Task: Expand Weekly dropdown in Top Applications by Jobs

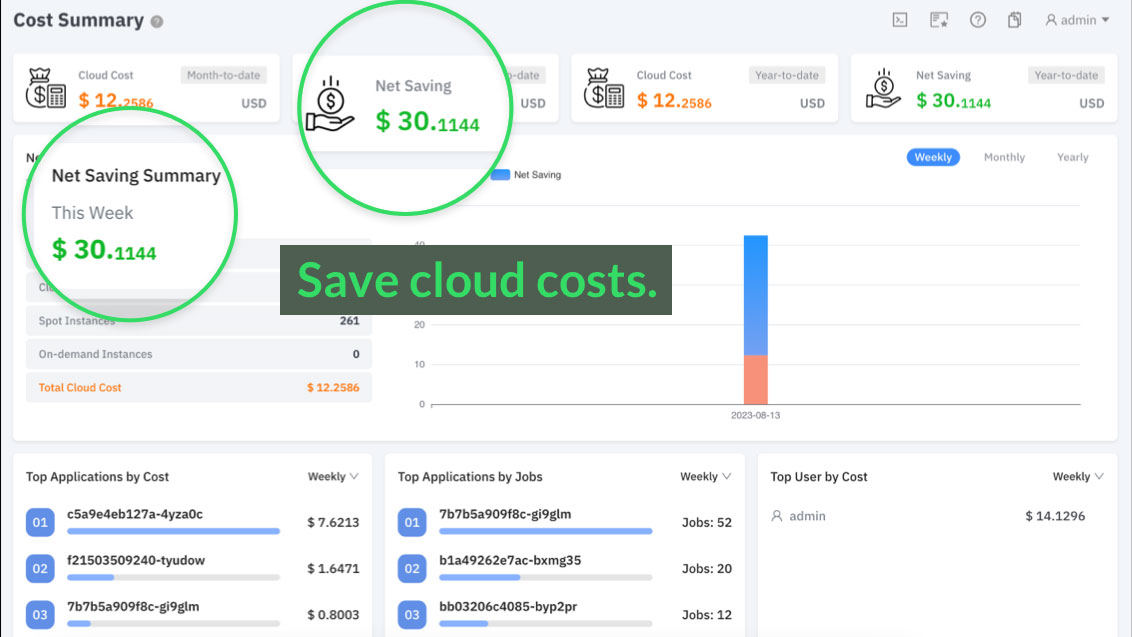Action: click(x=706, y=477)
